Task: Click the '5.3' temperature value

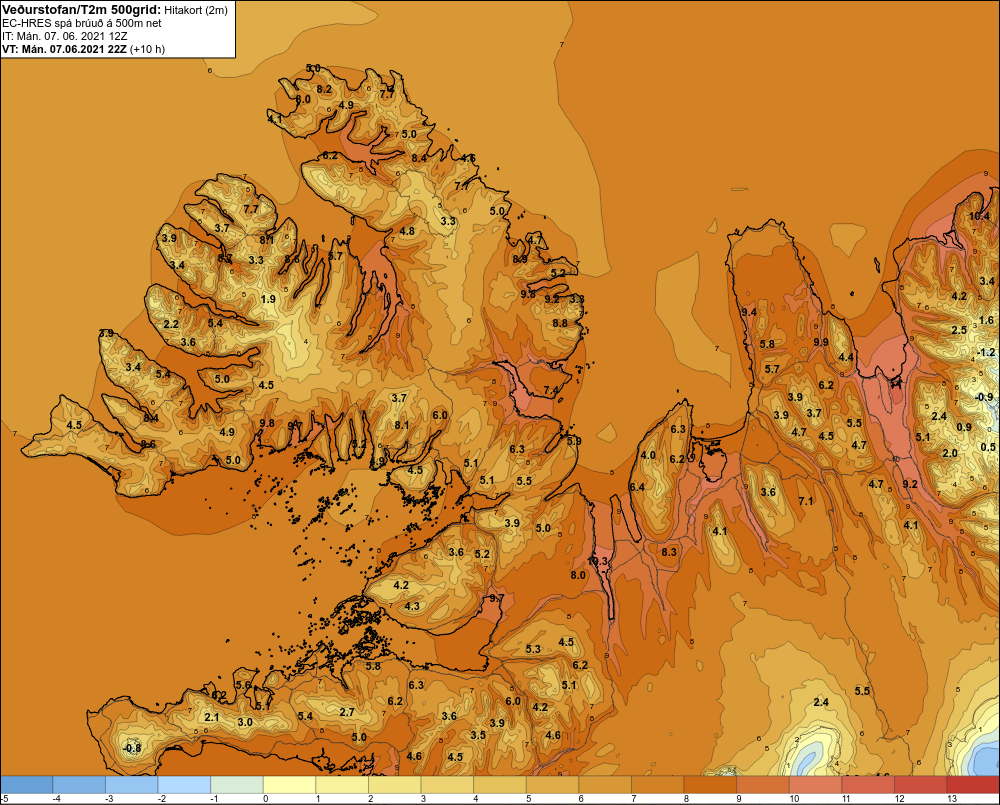Action: (533, 649)
